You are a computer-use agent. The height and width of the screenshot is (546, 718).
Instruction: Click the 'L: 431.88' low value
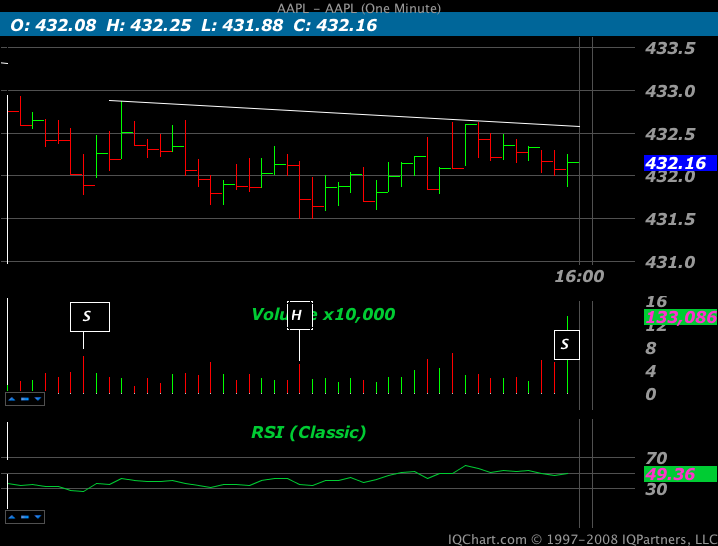242,25
